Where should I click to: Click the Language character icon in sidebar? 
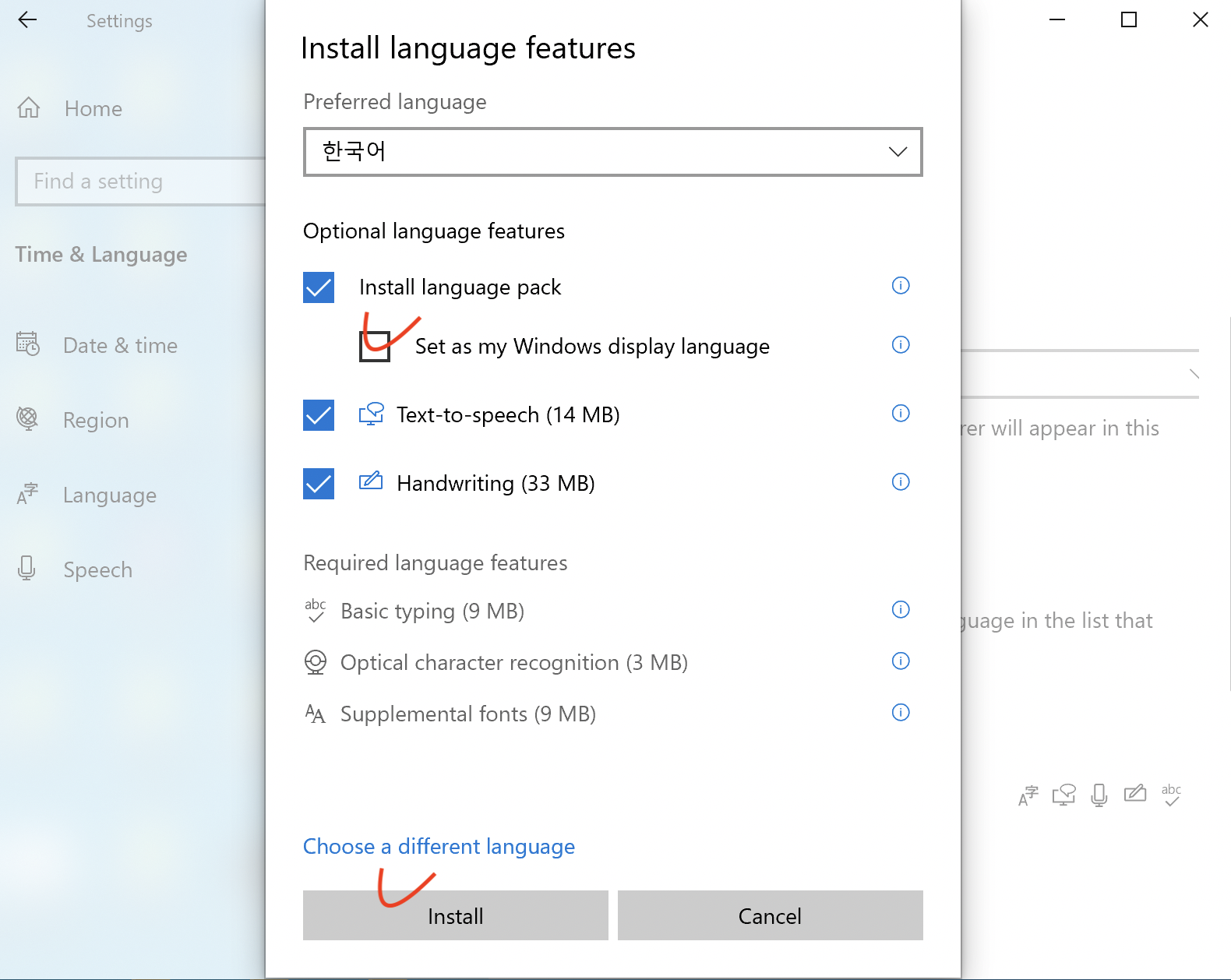pyautogui.click(x=27, y=494)
